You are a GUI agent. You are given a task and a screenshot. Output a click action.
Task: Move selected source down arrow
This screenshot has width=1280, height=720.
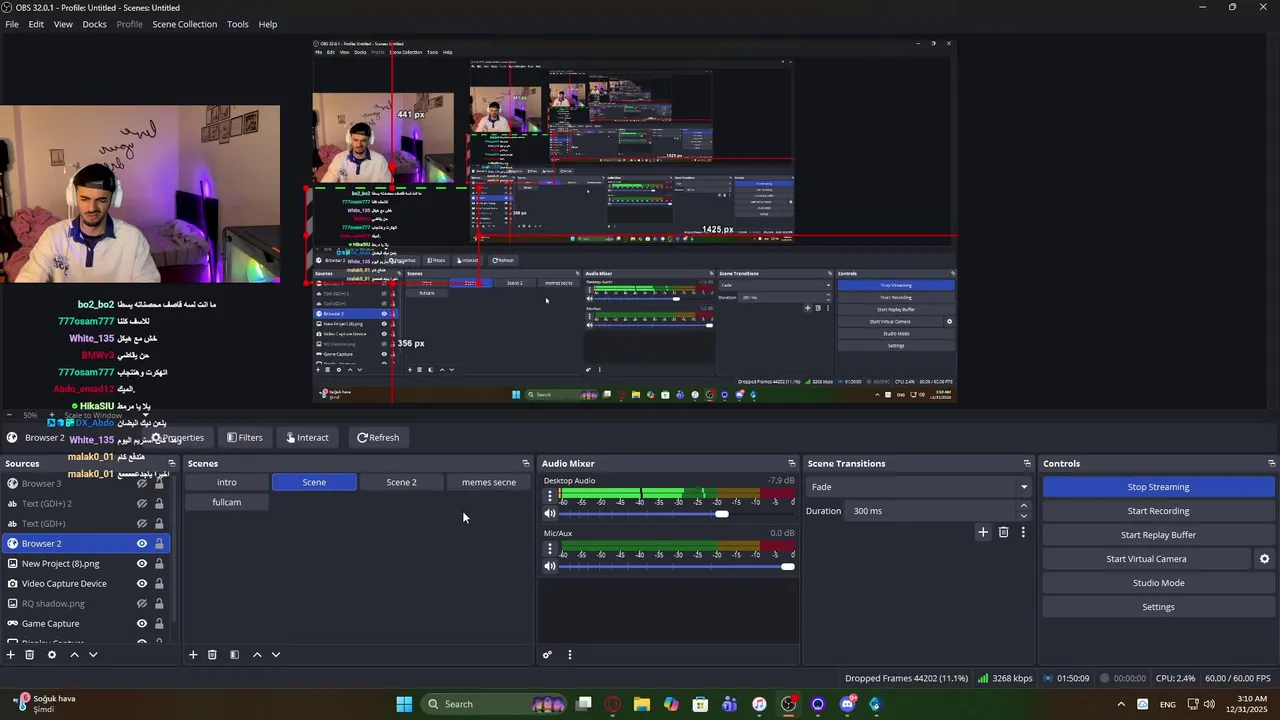point(93,655)
